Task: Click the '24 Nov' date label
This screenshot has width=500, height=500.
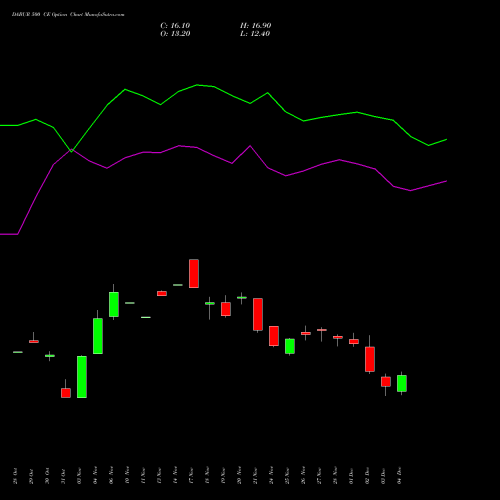Action: pos(271,475)
